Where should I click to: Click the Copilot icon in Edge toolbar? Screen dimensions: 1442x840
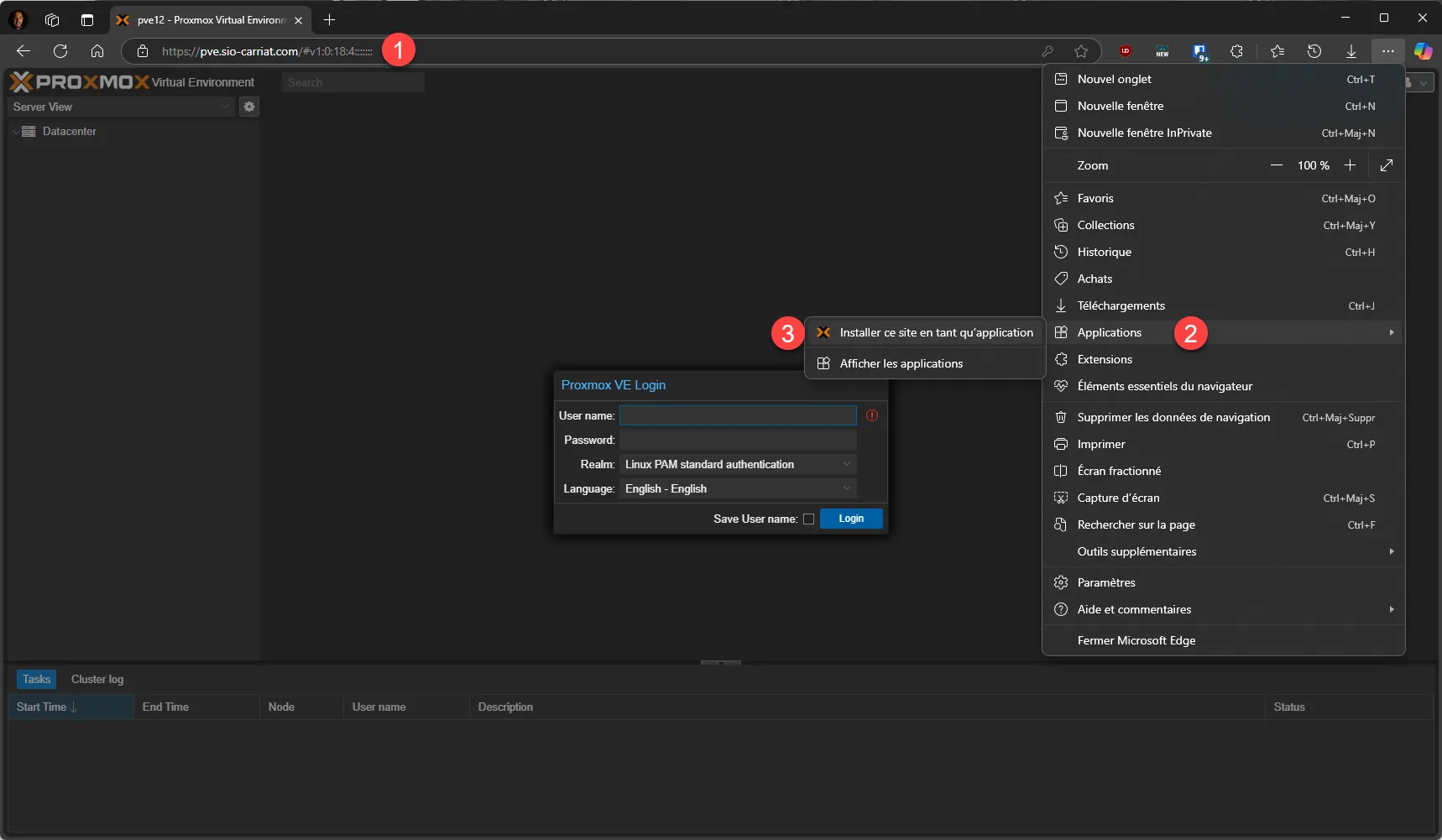click(1423, 51)
